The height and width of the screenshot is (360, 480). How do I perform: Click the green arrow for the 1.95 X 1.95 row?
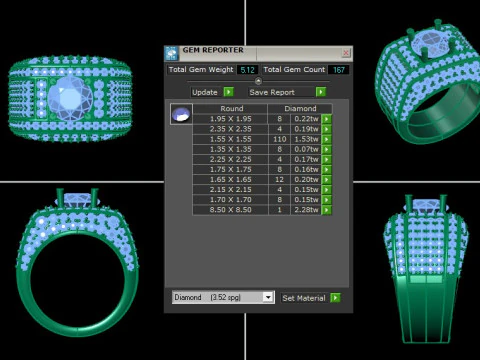327,119
